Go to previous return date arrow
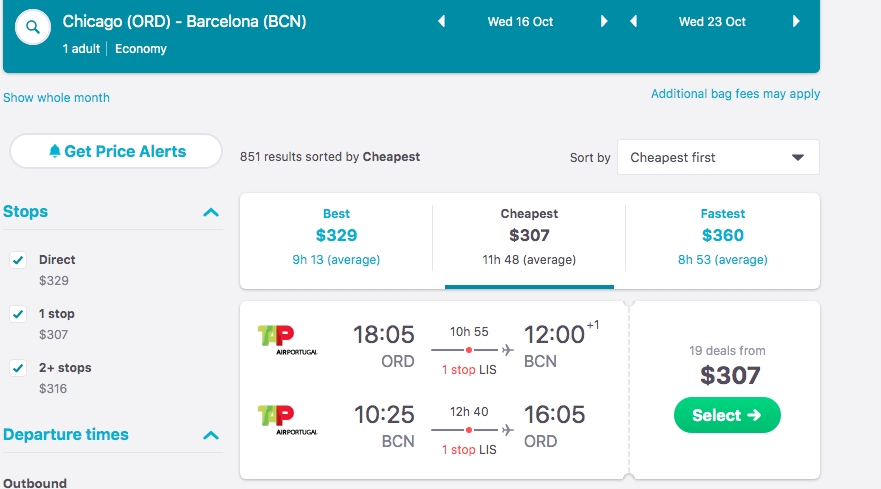Viewport: 881px width, 489px height. point(634,22)
